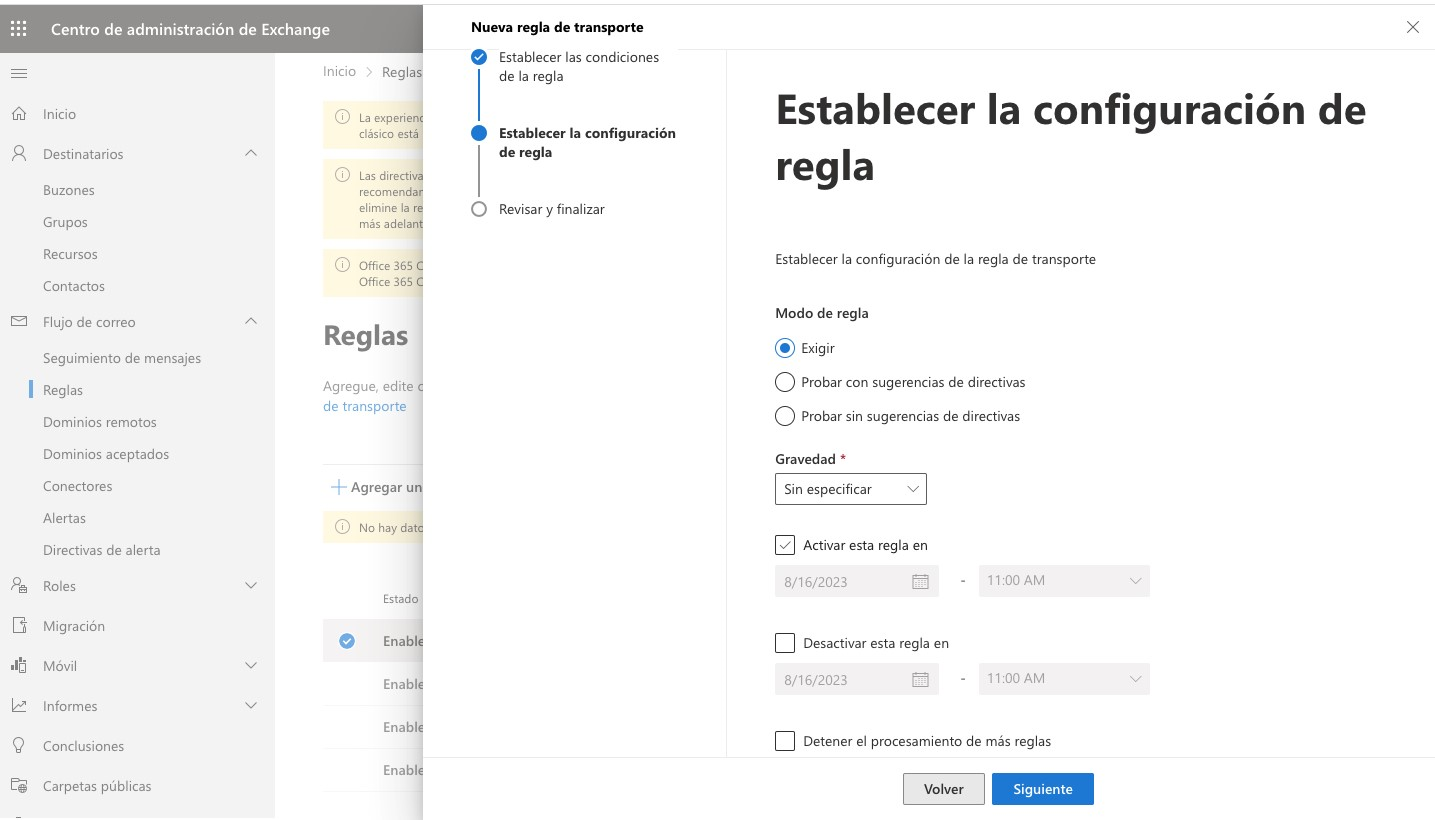This screenshot has width=1435, height=820.
Task: Go to Seguimiento de mensajes
Action: pyautogui.click(x=122, y=358)
